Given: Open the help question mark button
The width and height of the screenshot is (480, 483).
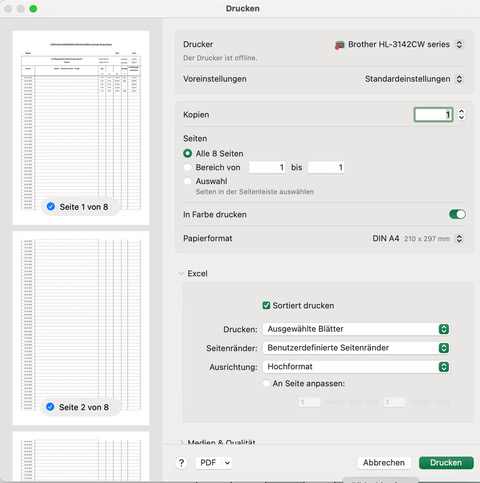Looking at the screenshot, I should click(181, 463).
